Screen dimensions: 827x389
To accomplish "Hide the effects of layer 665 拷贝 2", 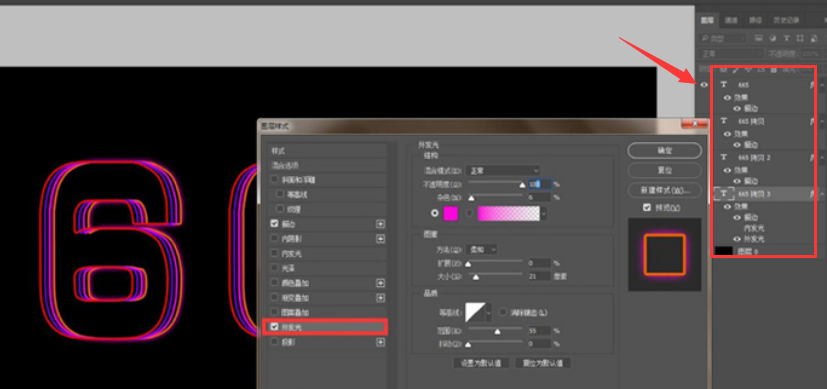I will tap(728, 170).
